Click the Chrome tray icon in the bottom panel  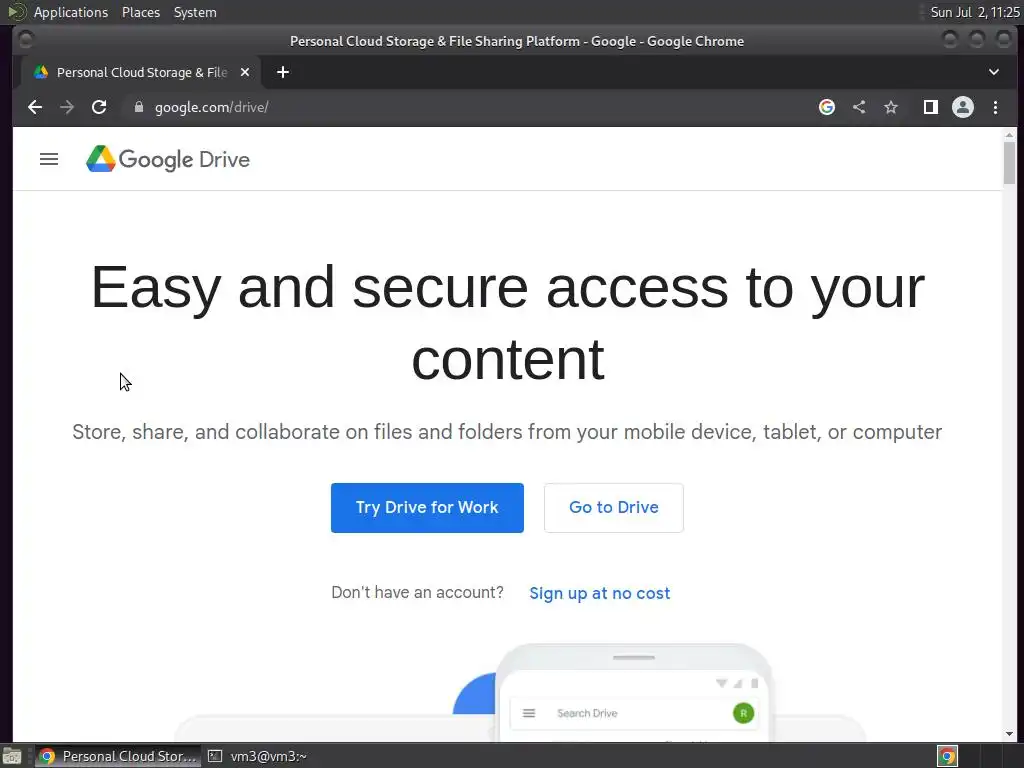(947, 756)
